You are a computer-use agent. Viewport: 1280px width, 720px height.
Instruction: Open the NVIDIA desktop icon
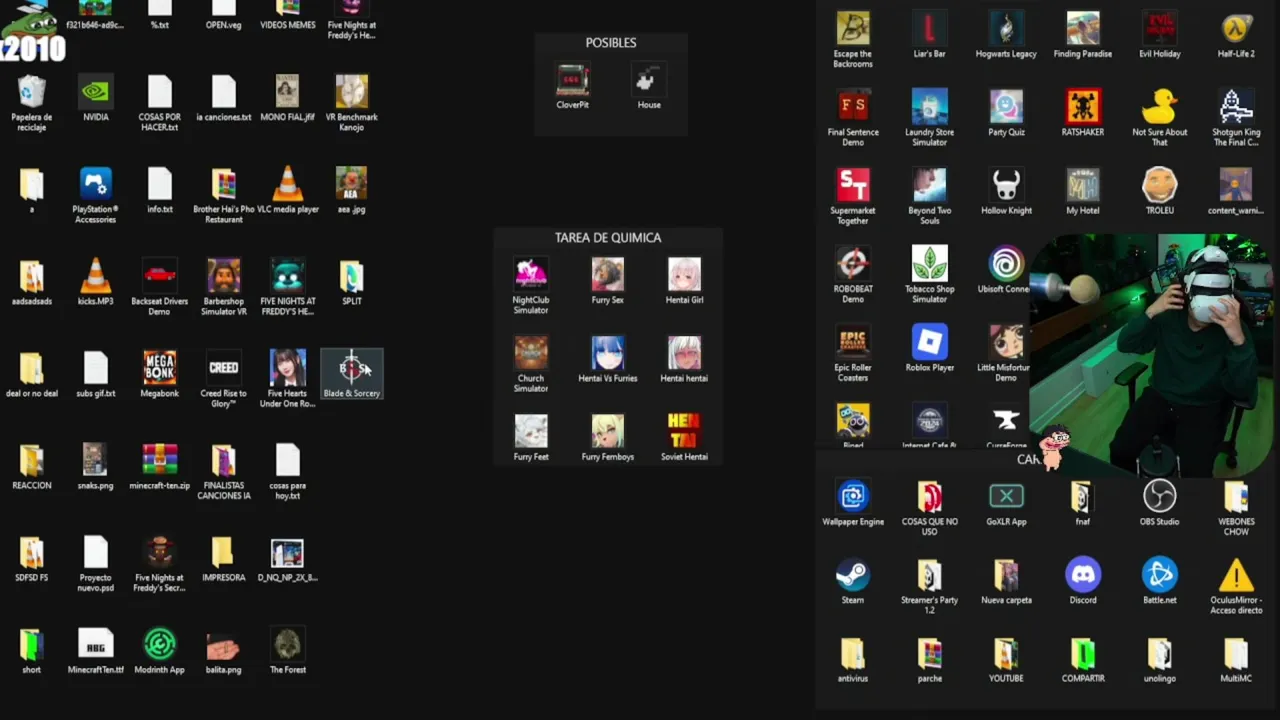tap(96, 92)
